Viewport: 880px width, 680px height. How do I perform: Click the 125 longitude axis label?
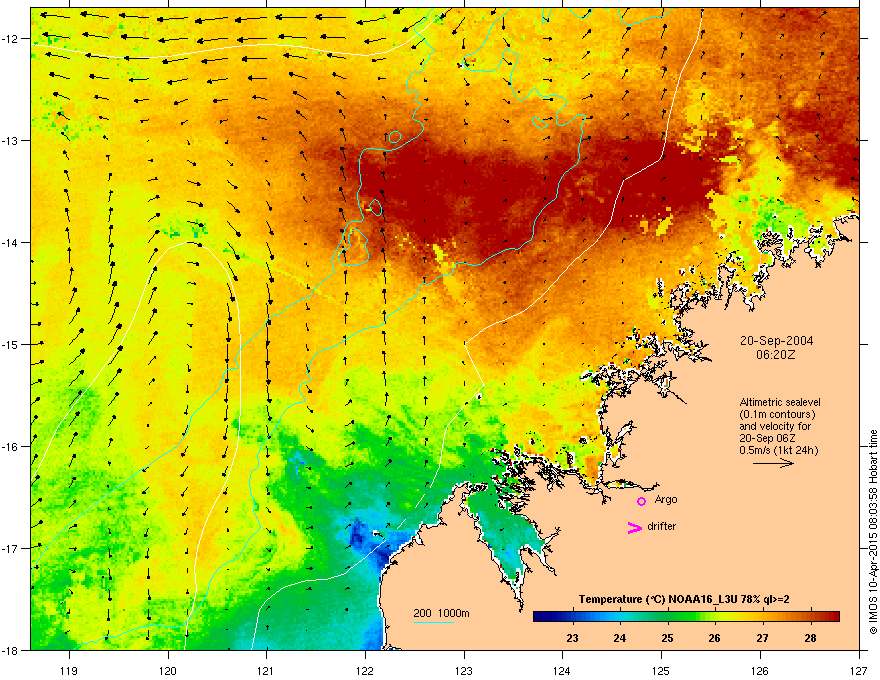coord(661,670)
